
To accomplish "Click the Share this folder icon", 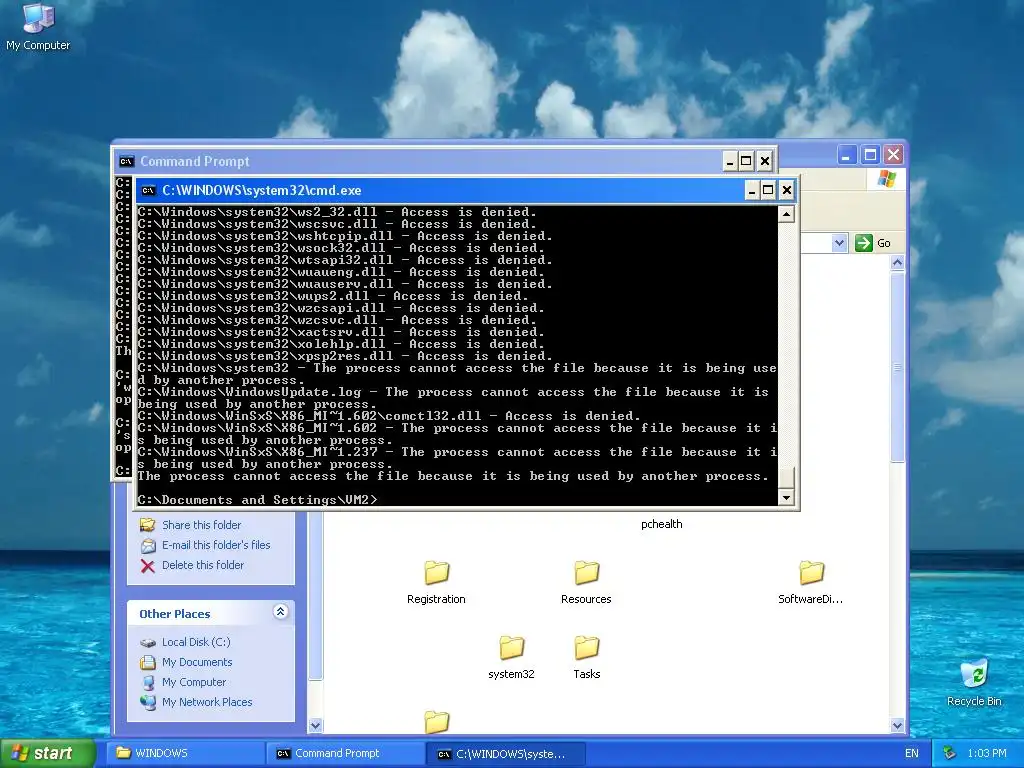I will [x=148, y=525].
